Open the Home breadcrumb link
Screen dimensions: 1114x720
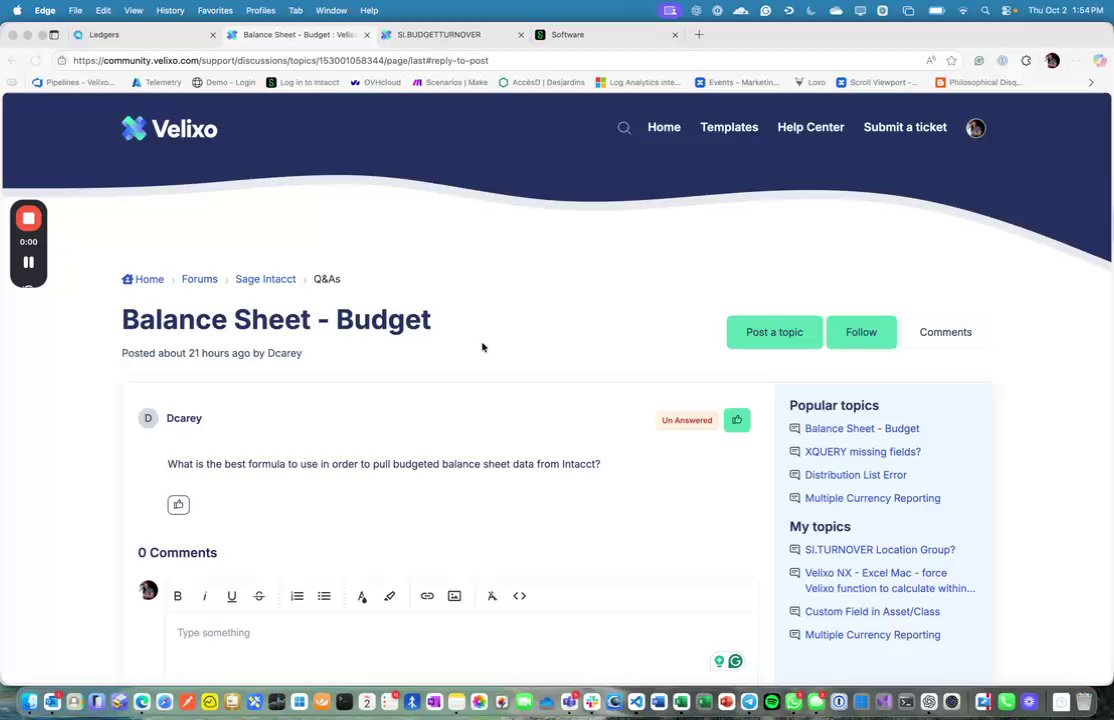click(x=143, y=279)
